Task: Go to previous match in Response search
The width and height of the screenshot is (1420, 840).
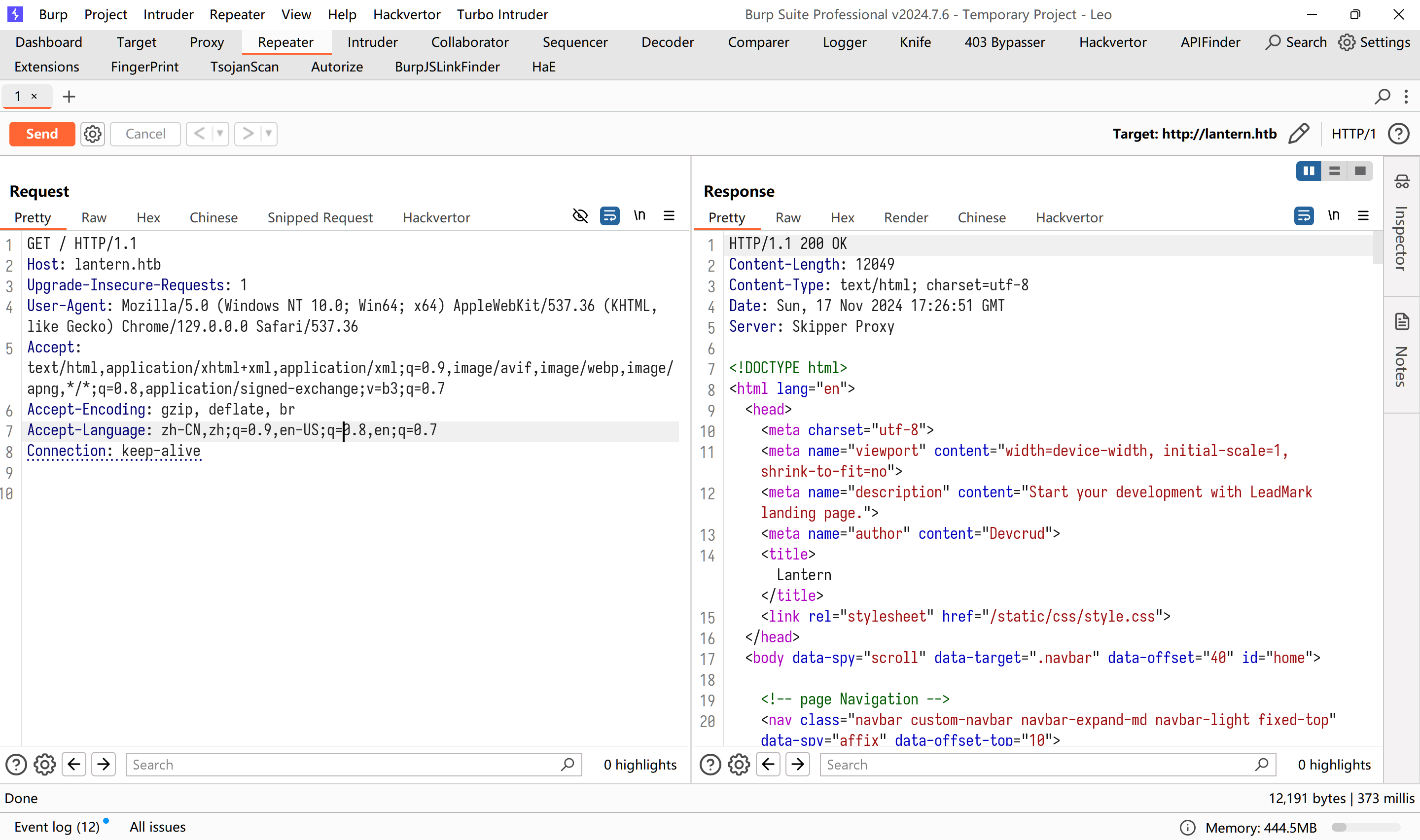Action: click(x=768, y=765)
